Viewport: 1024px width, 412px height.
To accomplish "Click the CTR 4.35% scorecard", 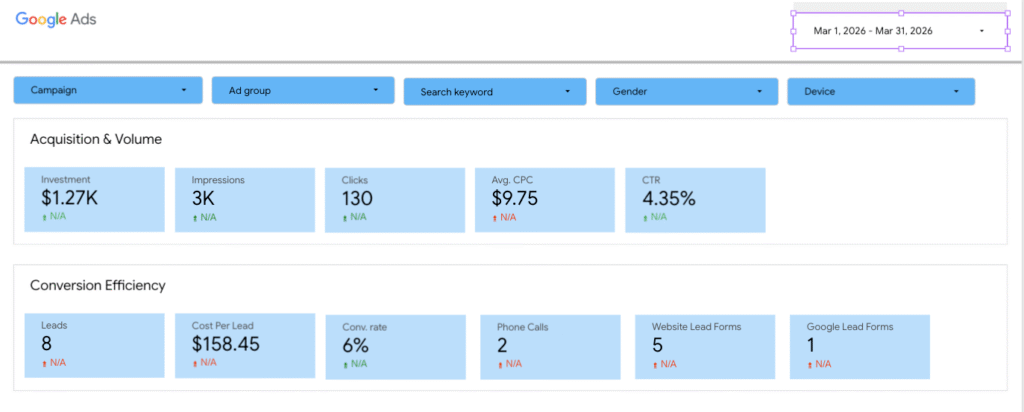I will [x=695, y=200].
